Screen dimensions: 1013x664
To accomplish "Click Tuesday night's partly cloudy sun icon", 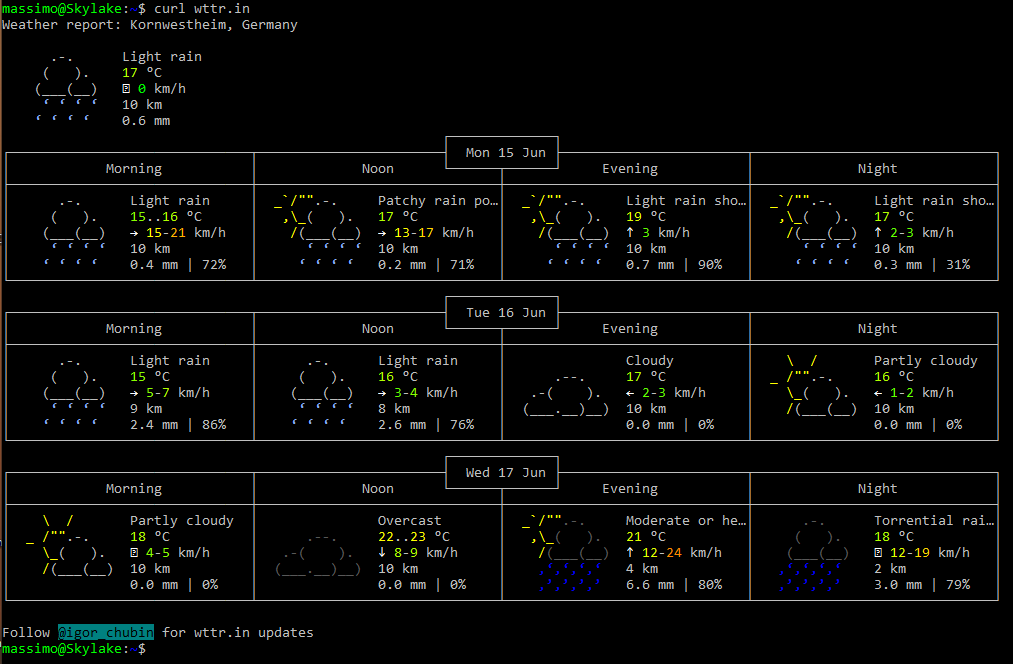I will click(814, 385).
